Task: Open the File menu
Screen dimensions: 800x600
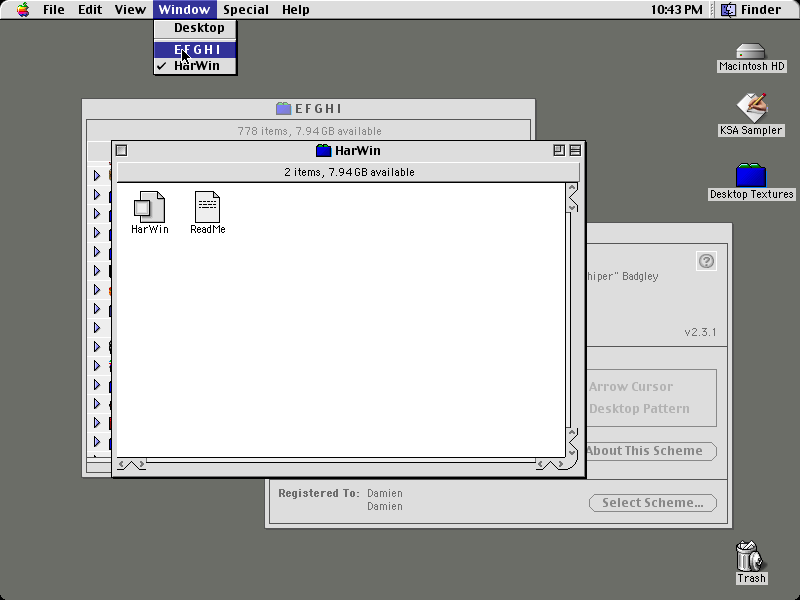Action: [x=54, y=10]
